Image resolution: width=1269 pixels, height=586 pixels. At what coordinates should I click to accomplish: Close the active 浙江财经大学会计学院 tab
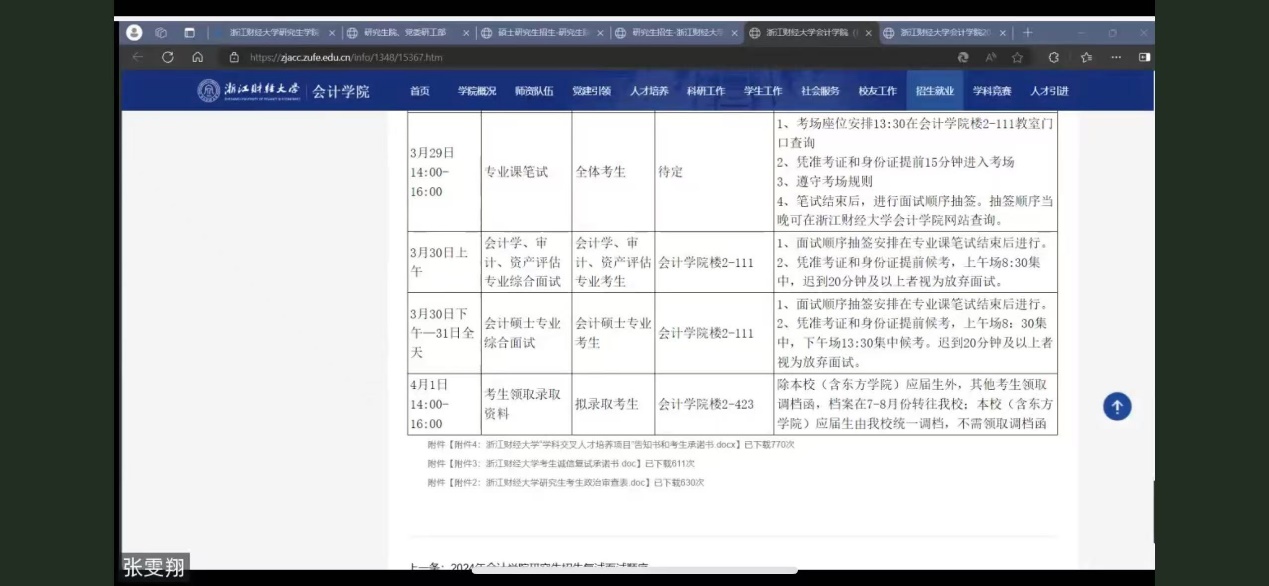coord(868,33)
